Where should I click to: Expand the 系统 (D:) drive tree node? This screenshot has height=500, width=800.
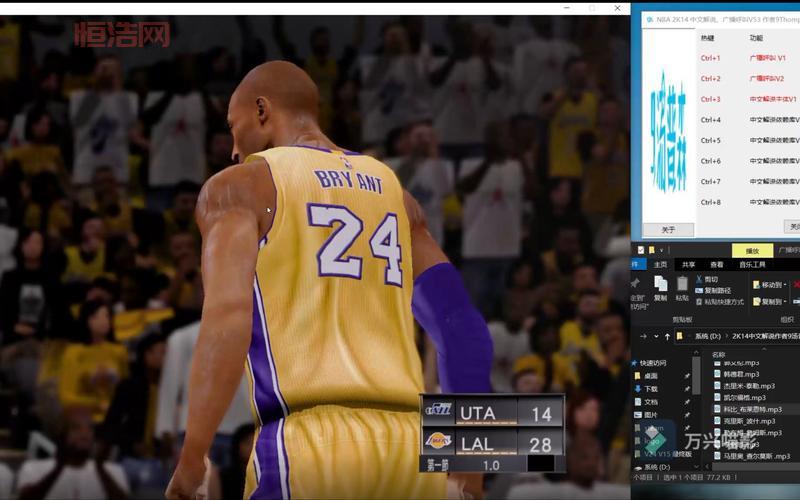[x=636, y=466]
